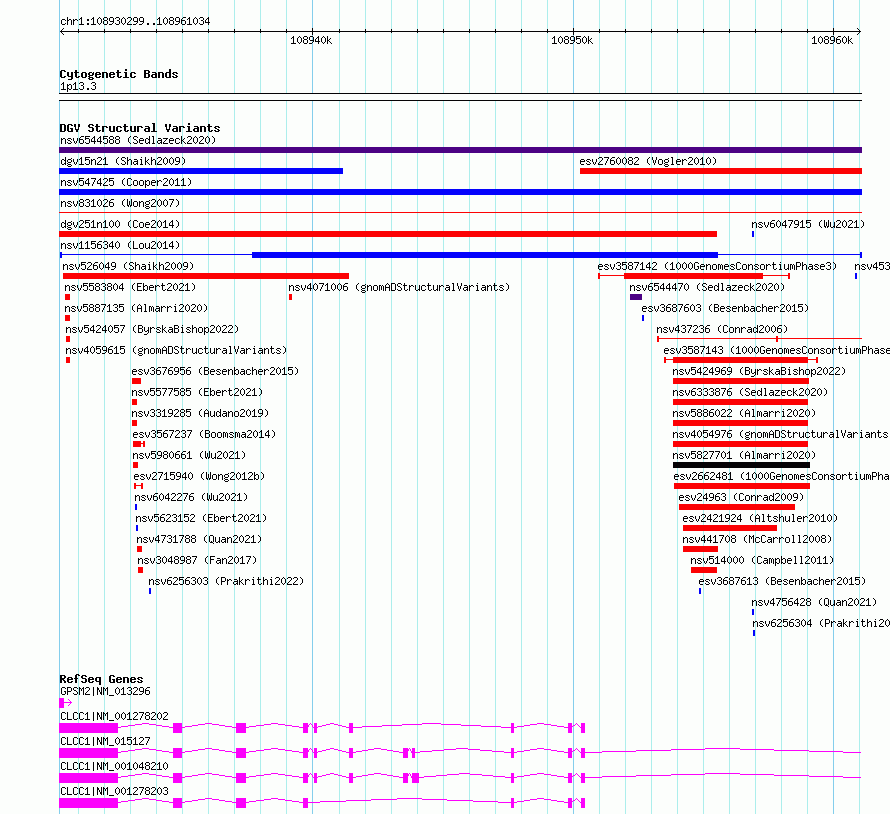Open esv3587143 variant label

tap(776, 350)
